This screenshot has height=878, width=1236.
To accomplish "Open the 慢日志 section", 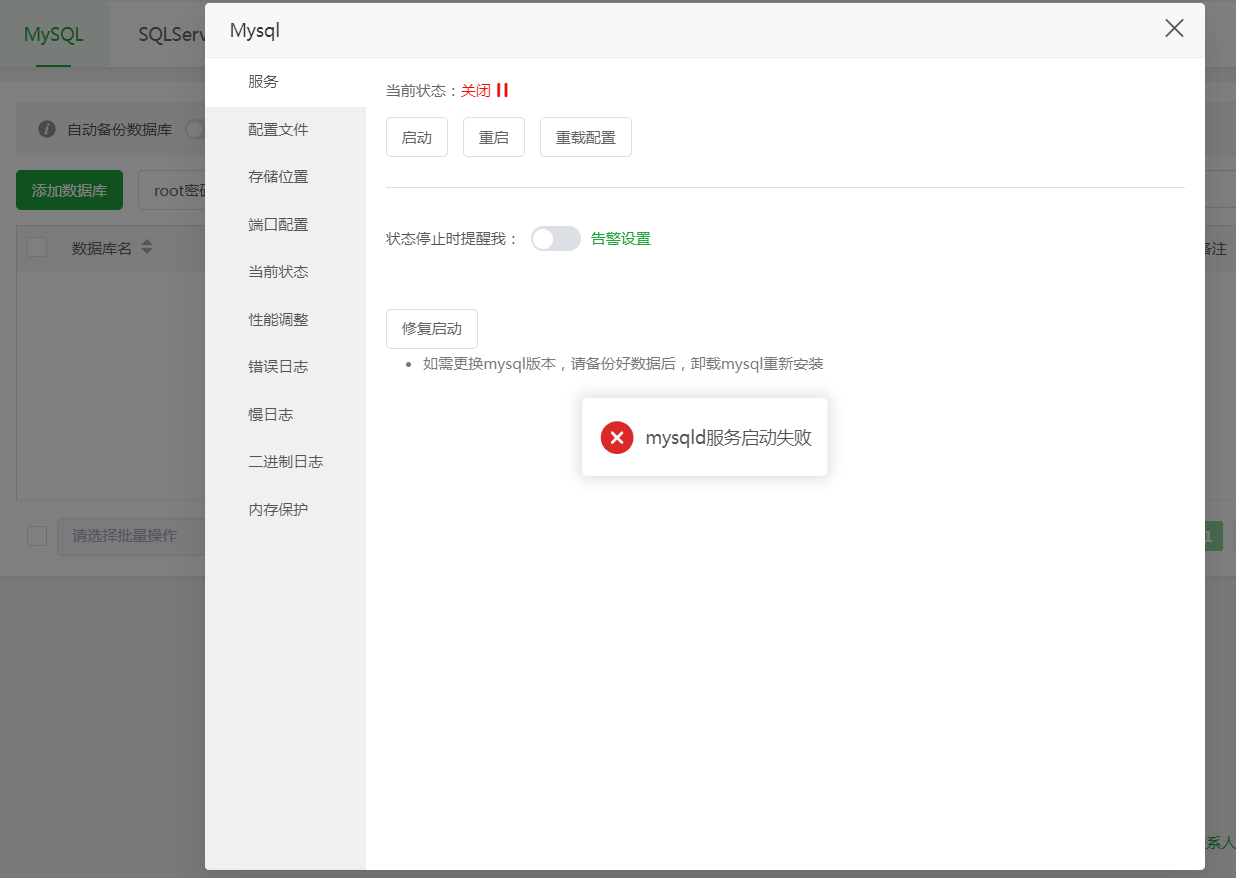I will (x=285, y=415).
